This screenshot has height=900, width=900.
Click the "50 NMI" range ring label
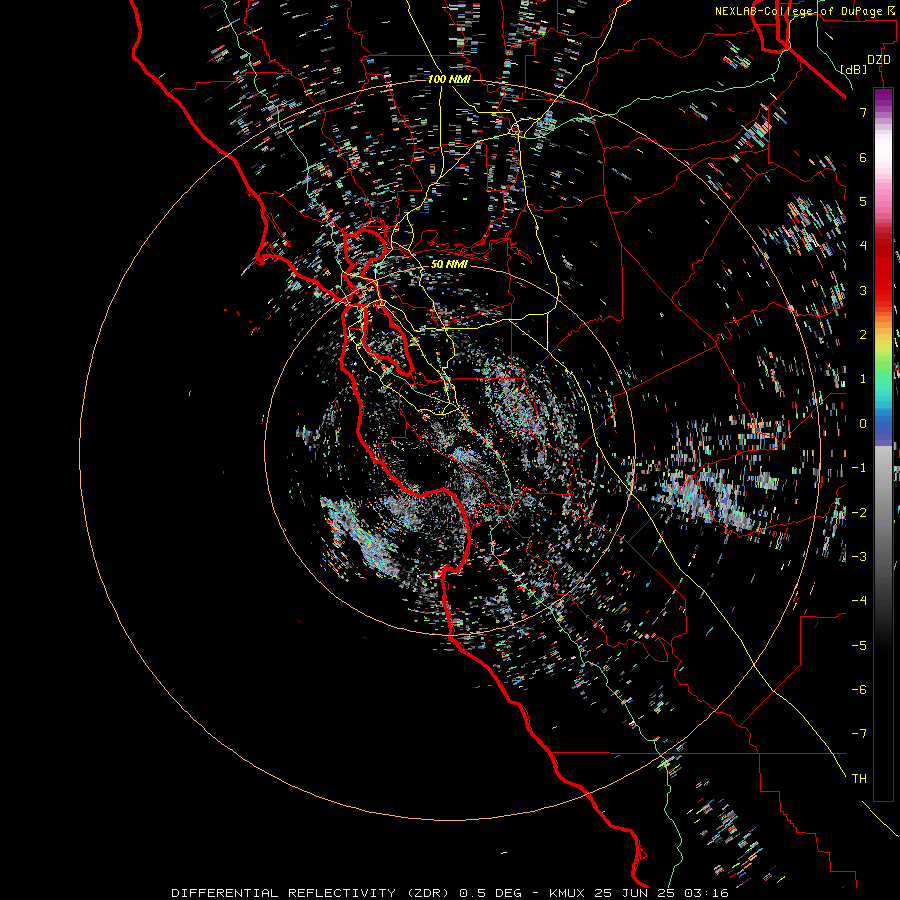pos(449,264)
